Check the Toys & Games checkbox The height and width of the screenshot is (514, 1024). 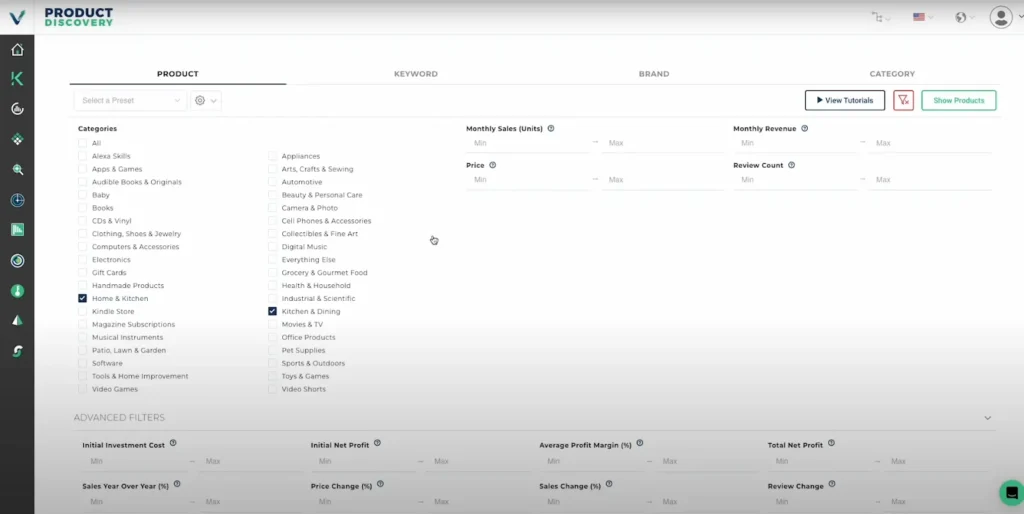[x=272, y=376]
